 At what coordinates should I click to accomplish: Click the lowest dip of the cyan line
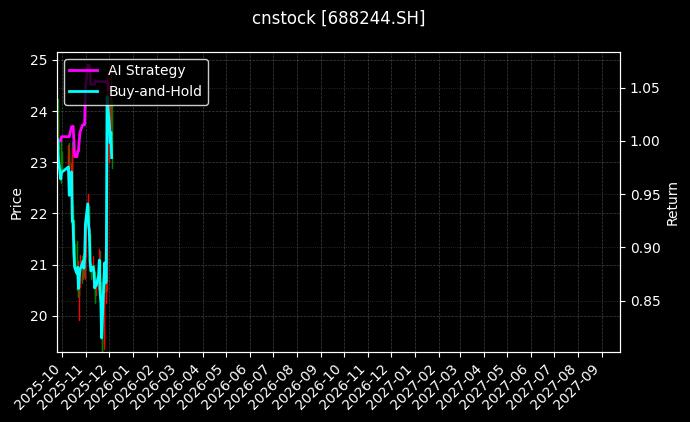click(101, 338)
